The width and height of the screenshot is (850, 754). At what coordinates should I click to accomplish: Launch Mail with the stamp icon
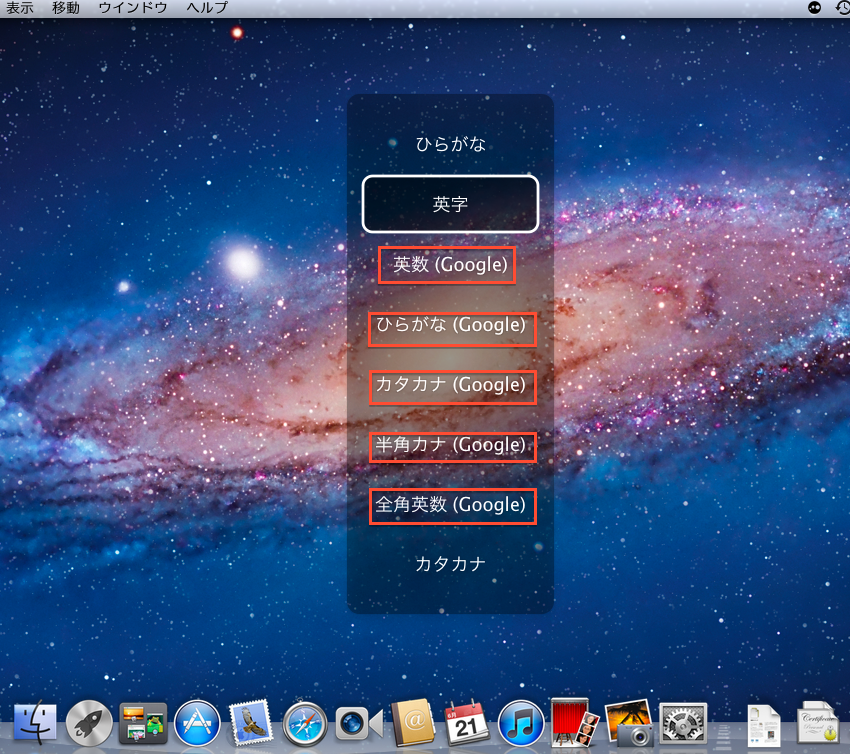pyautogui.click(x=250, y=723)
